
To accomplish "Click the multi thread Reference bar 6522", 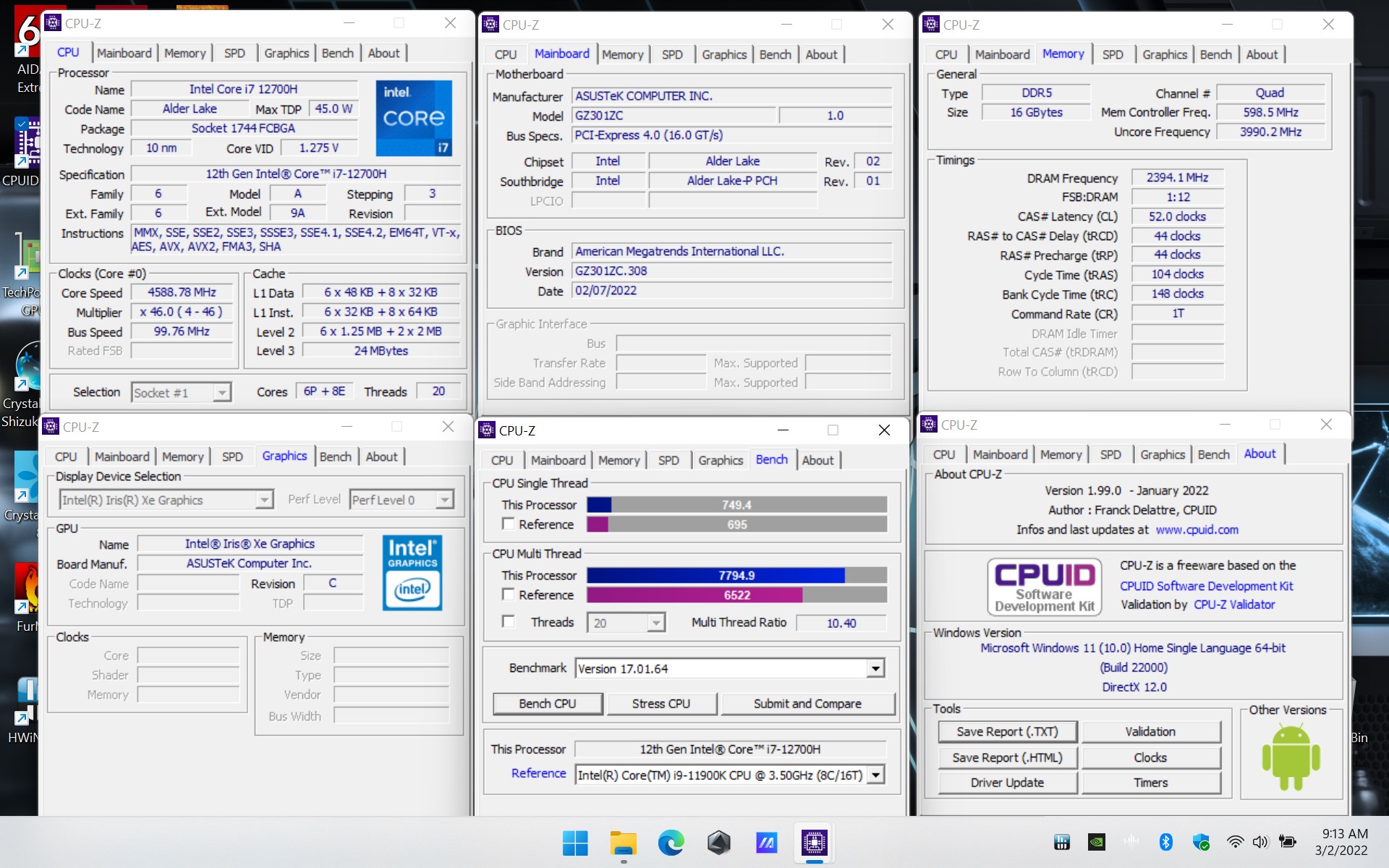I will pyautogui.click(x=736, y=595).
